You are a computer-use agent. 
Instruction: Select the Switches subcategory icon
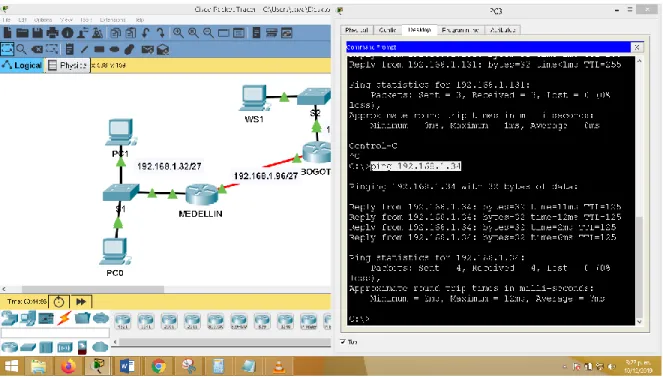pos(28,347)
